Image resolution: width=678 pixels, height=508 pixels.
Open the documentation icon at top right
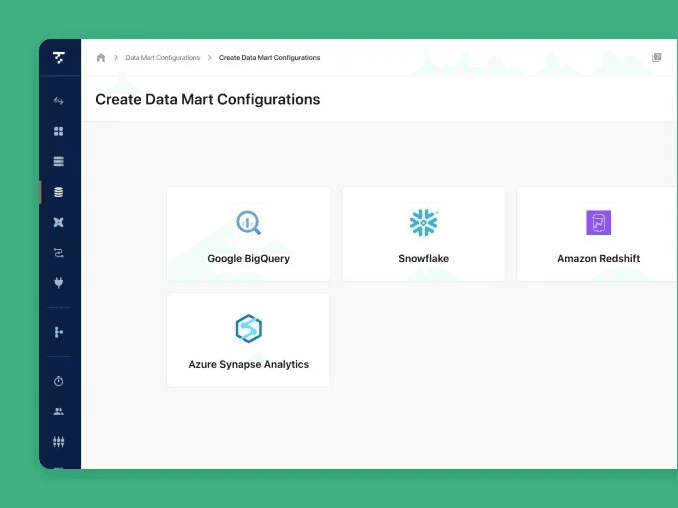click(x=656, y=58)
